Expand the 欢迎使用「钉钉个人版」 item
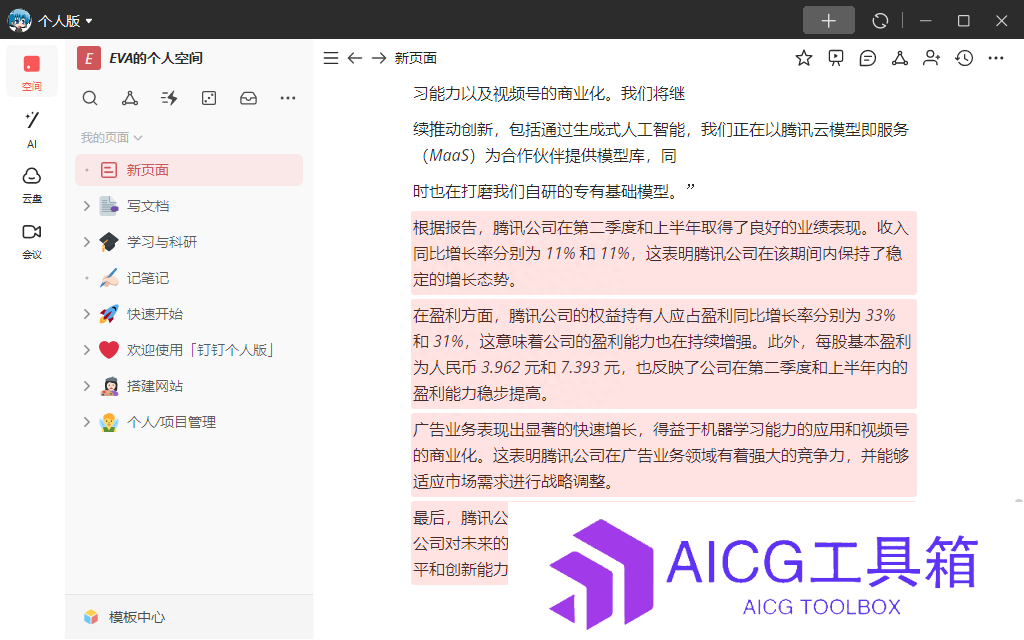 (x=87, y=350)
